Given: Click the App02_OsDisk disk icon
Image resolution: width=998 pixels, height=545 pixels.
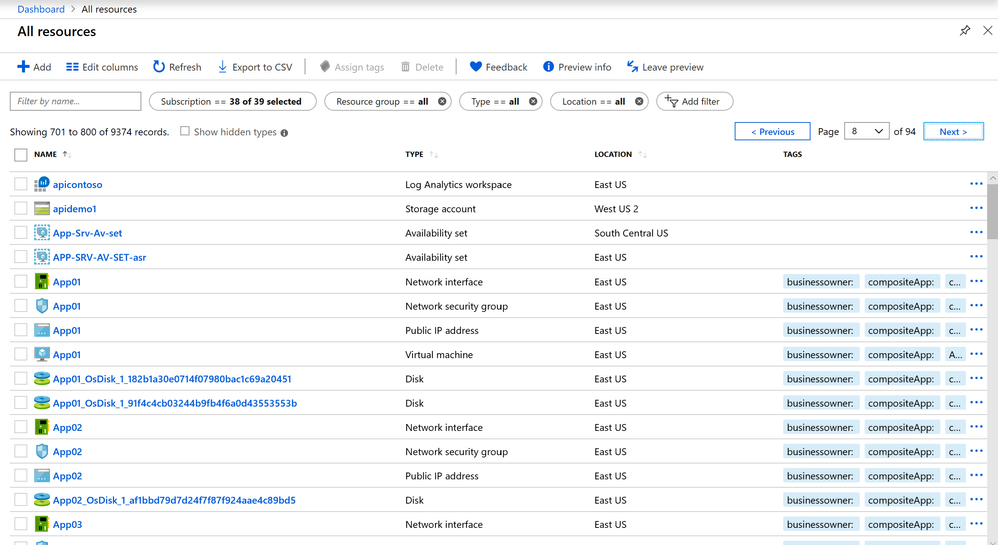Looking at the screenshot, I should [x=41, y=500].
